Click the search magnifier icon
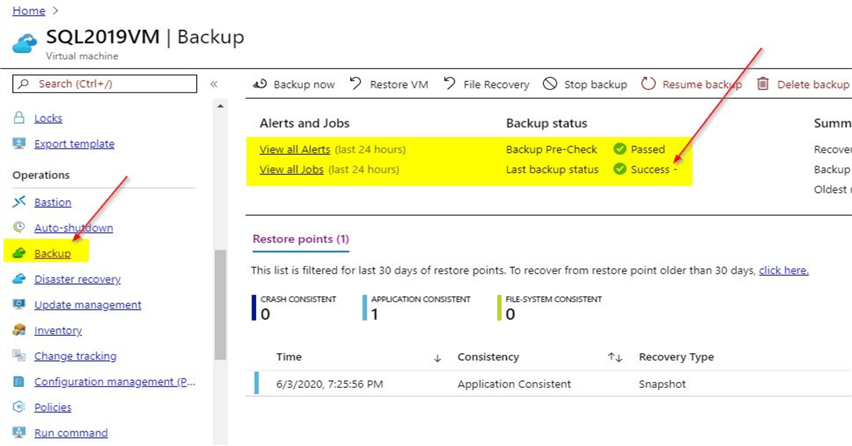This screenshot has height=446, width=852. 23,84
